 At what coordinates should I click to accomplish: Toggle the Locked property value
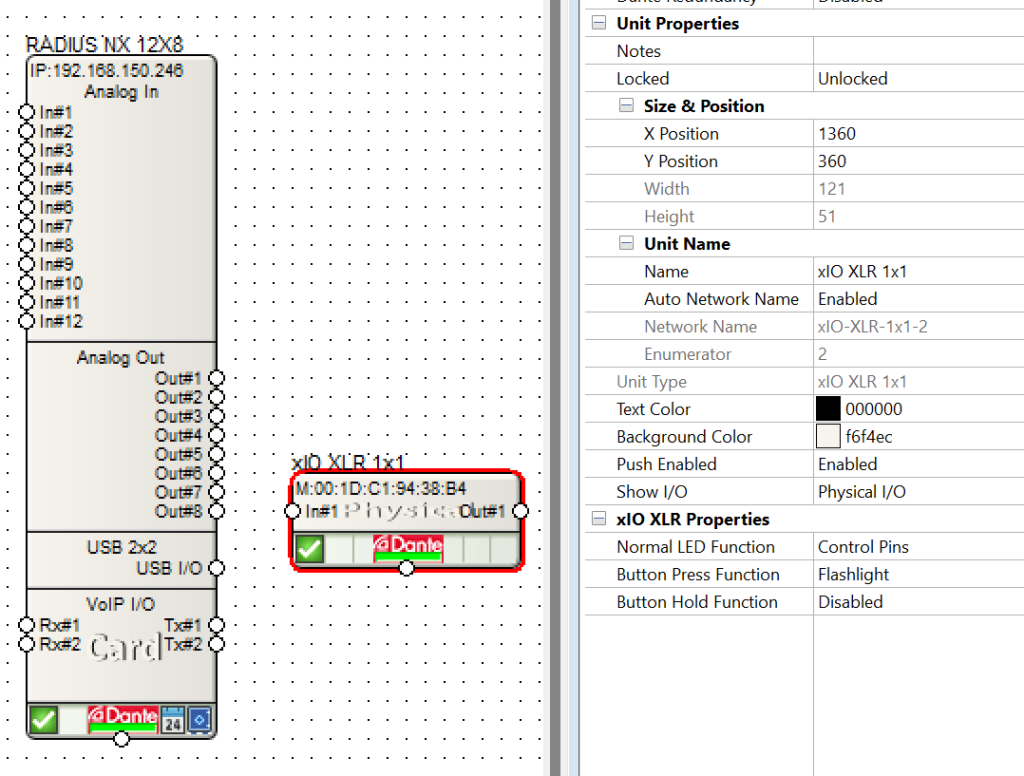click(916, 79)
